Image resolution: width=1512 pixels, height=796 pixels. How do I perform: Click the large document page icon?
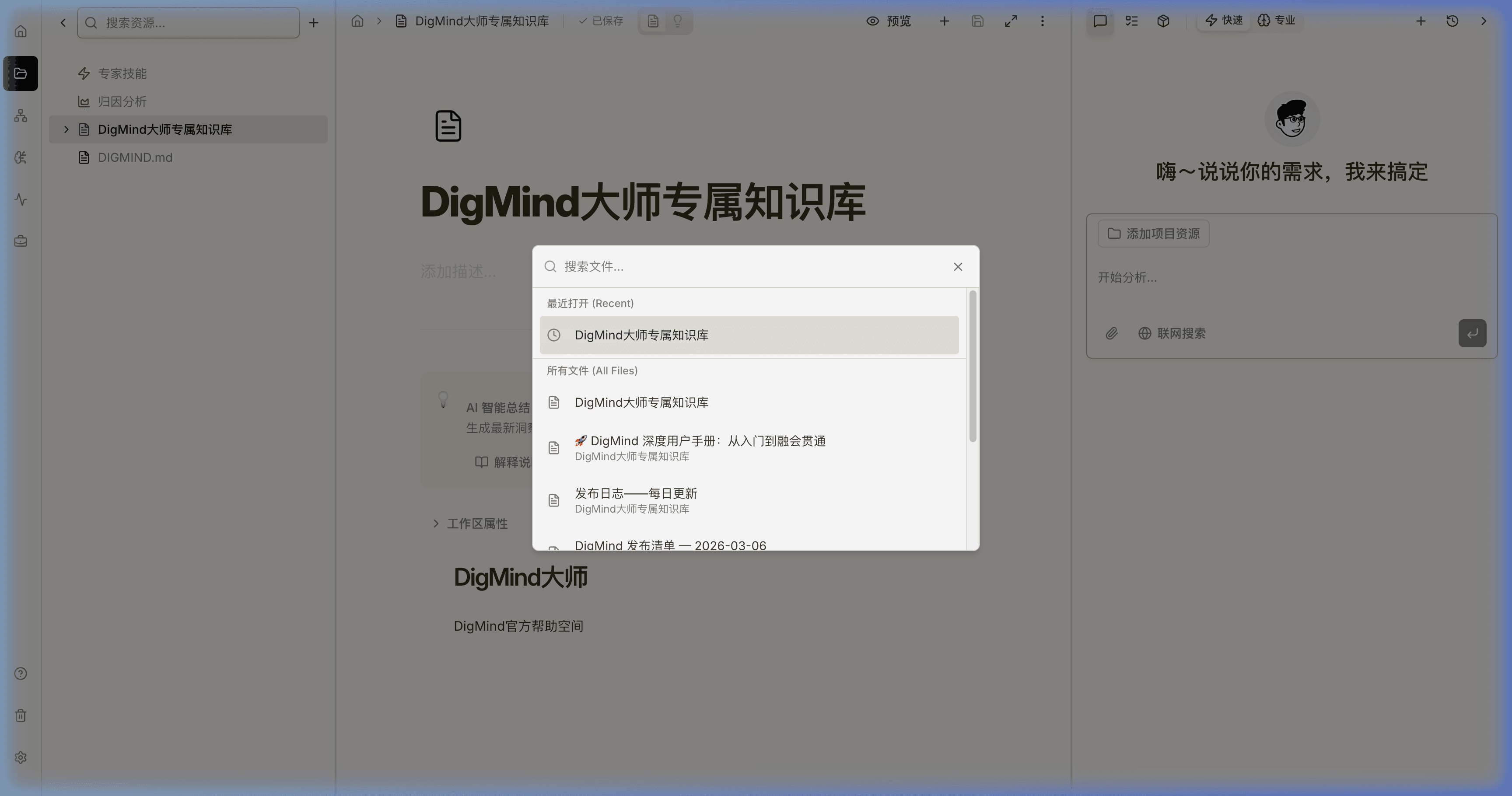point(448,126)
